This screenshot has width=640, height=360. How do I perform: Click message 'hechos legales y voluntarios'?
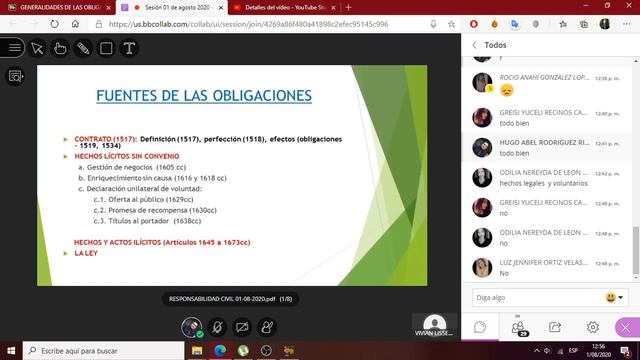tap(543, 183)
